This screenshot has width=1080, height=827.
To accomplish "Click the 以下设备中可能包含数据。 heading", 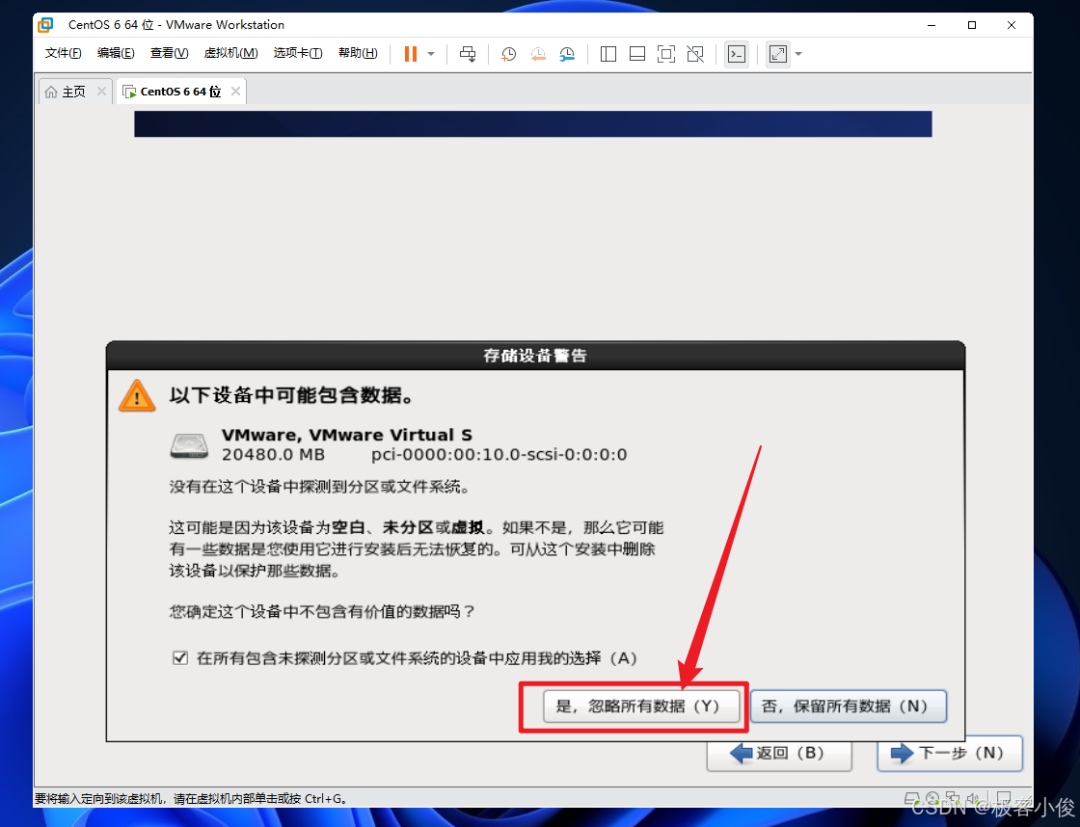I will click(291, 395).
